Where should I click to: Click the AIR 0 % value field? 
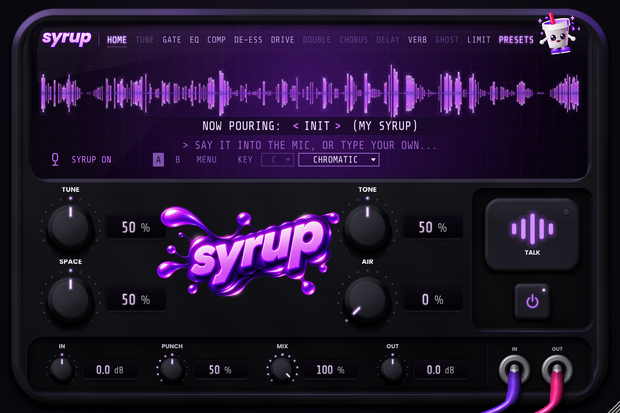click(433, 299)
